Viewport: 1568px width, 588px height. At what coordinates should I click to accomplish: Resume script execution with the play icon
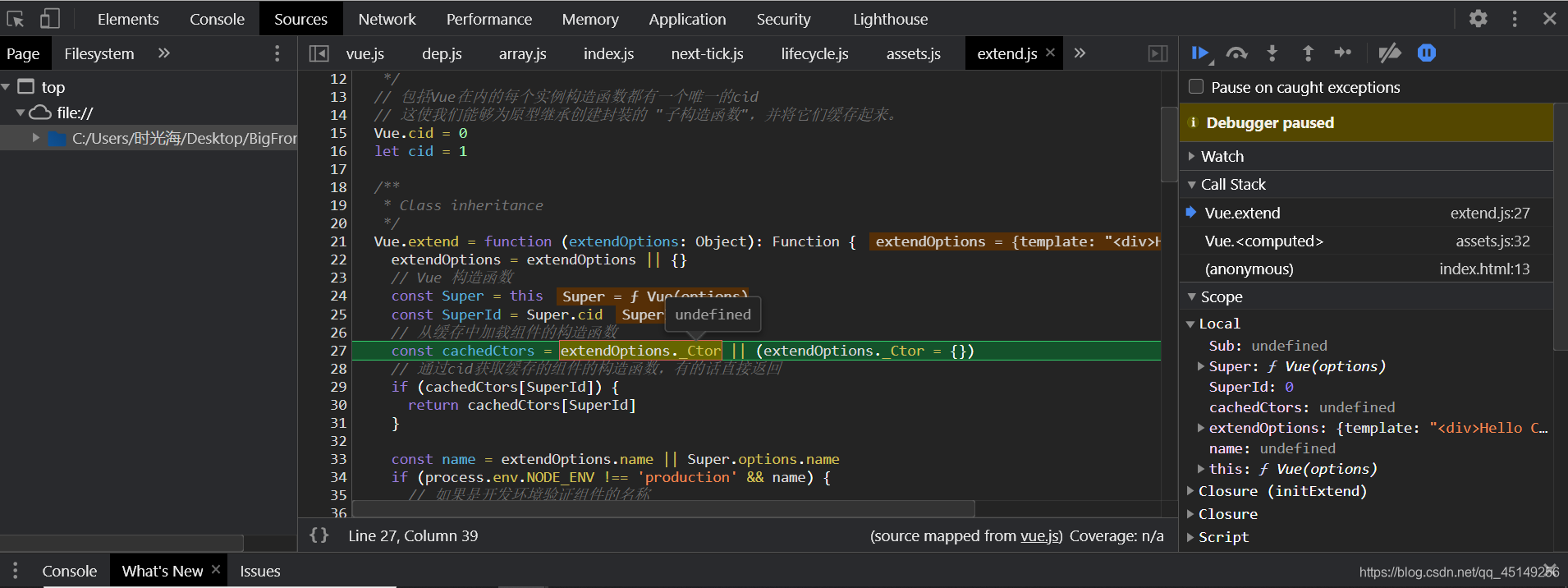[1200, 53]
